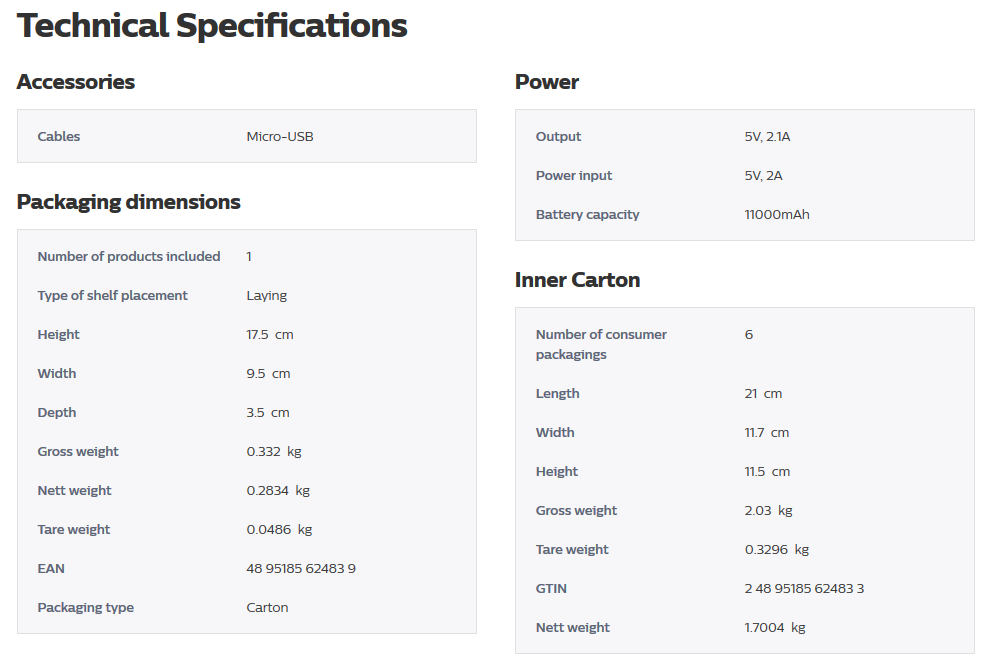Screen dimensions: 990x664
Task: Select the EAN number 48 95185 62483 9
Action: 301,569
